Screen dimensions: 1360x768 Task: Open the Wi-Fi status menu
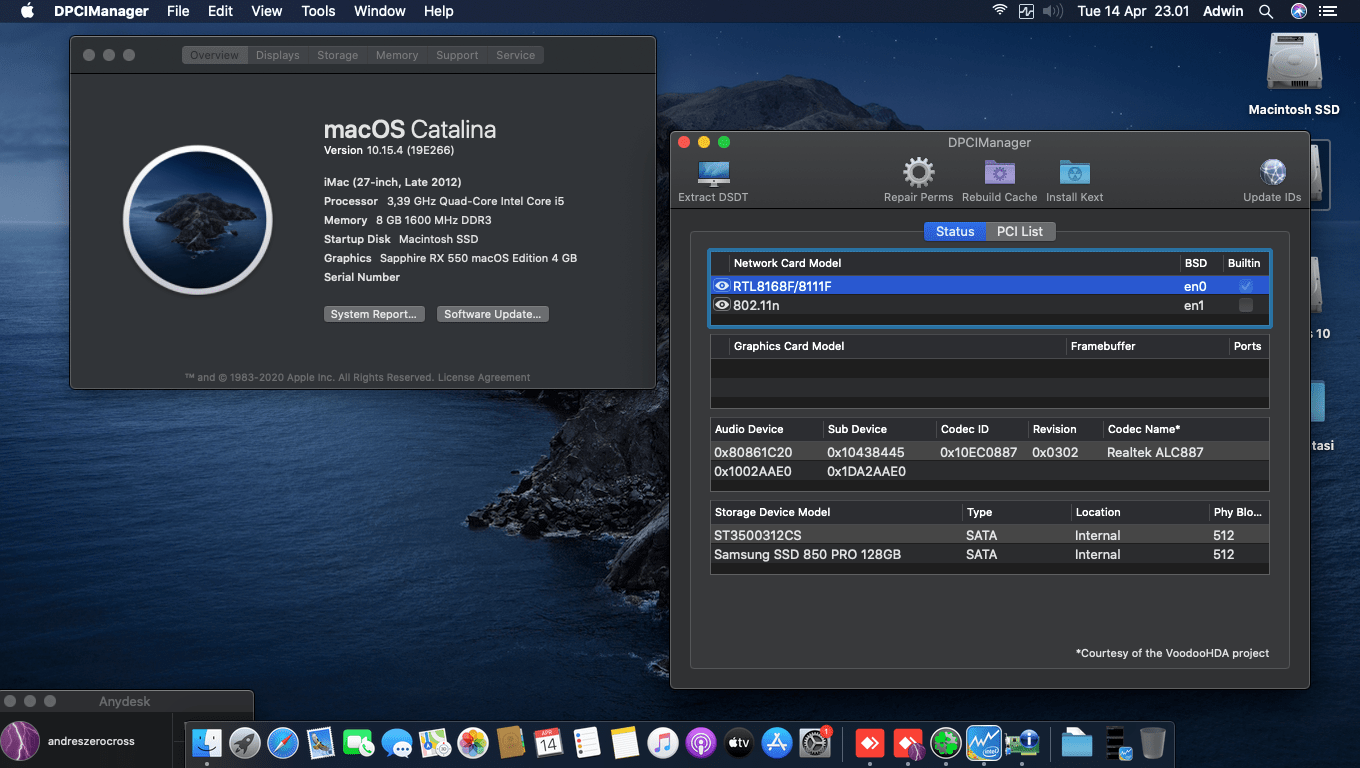pos(999,11)
